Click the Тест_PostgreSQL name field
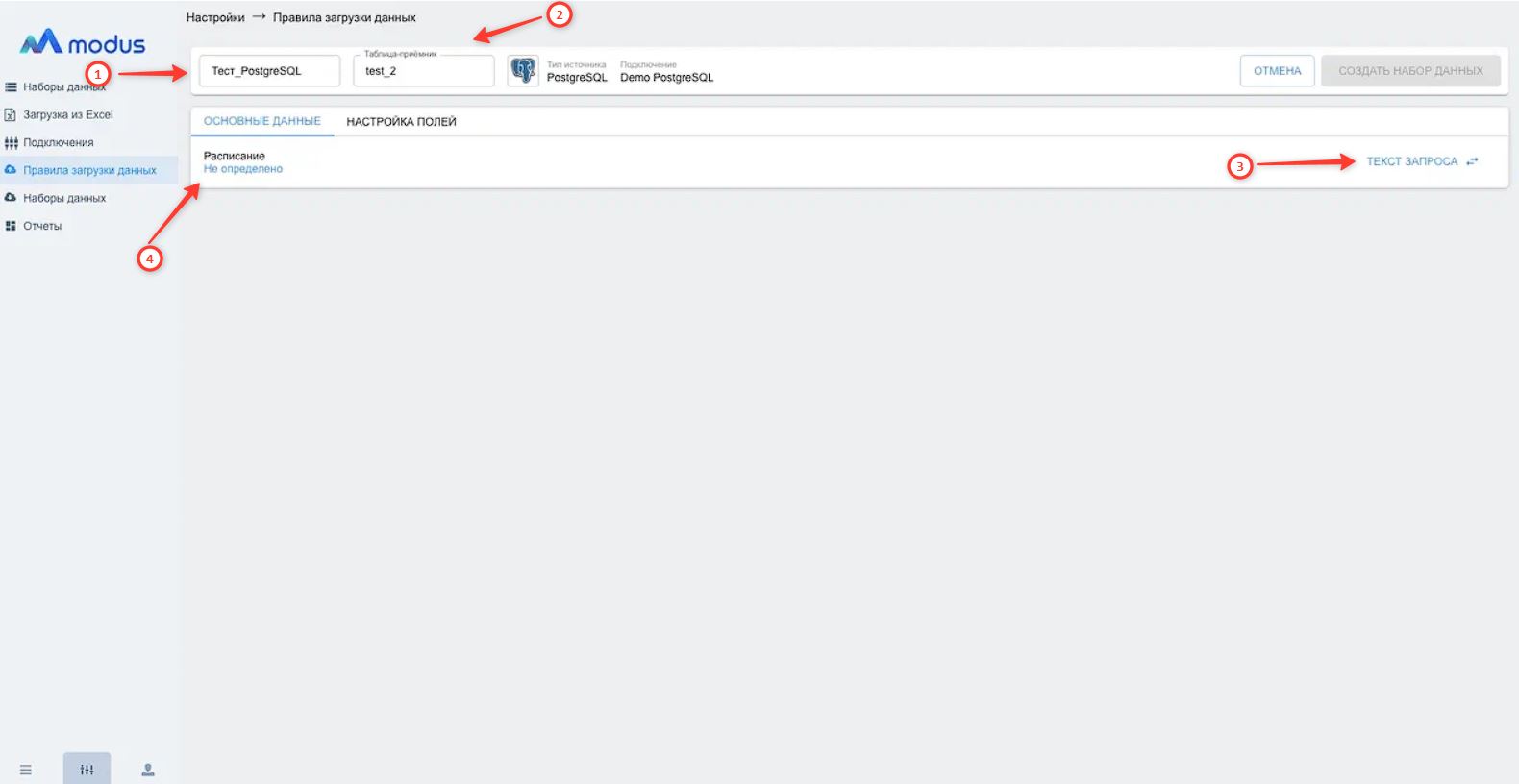1519x784 pixels. (x=269, y=71)
